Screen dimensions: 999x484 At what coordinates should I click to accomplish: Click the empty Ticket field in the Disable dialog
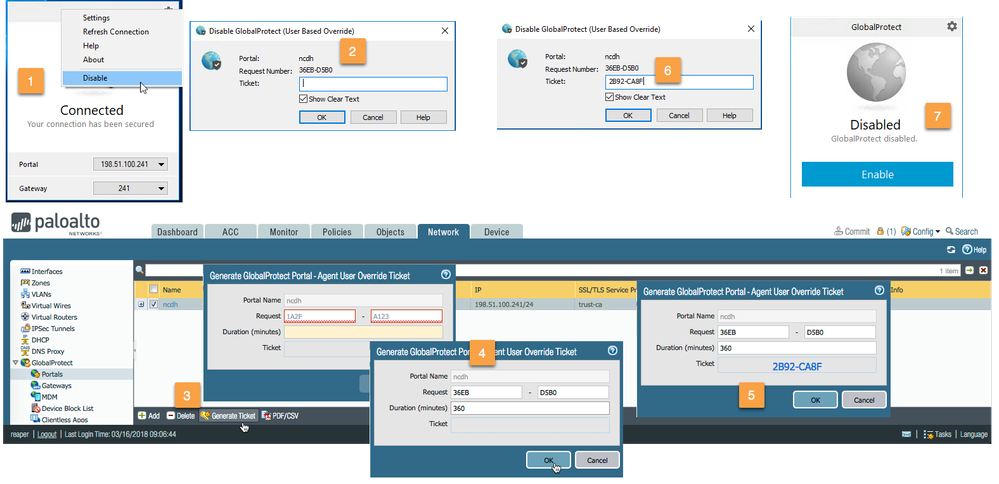tap(373, 84)
